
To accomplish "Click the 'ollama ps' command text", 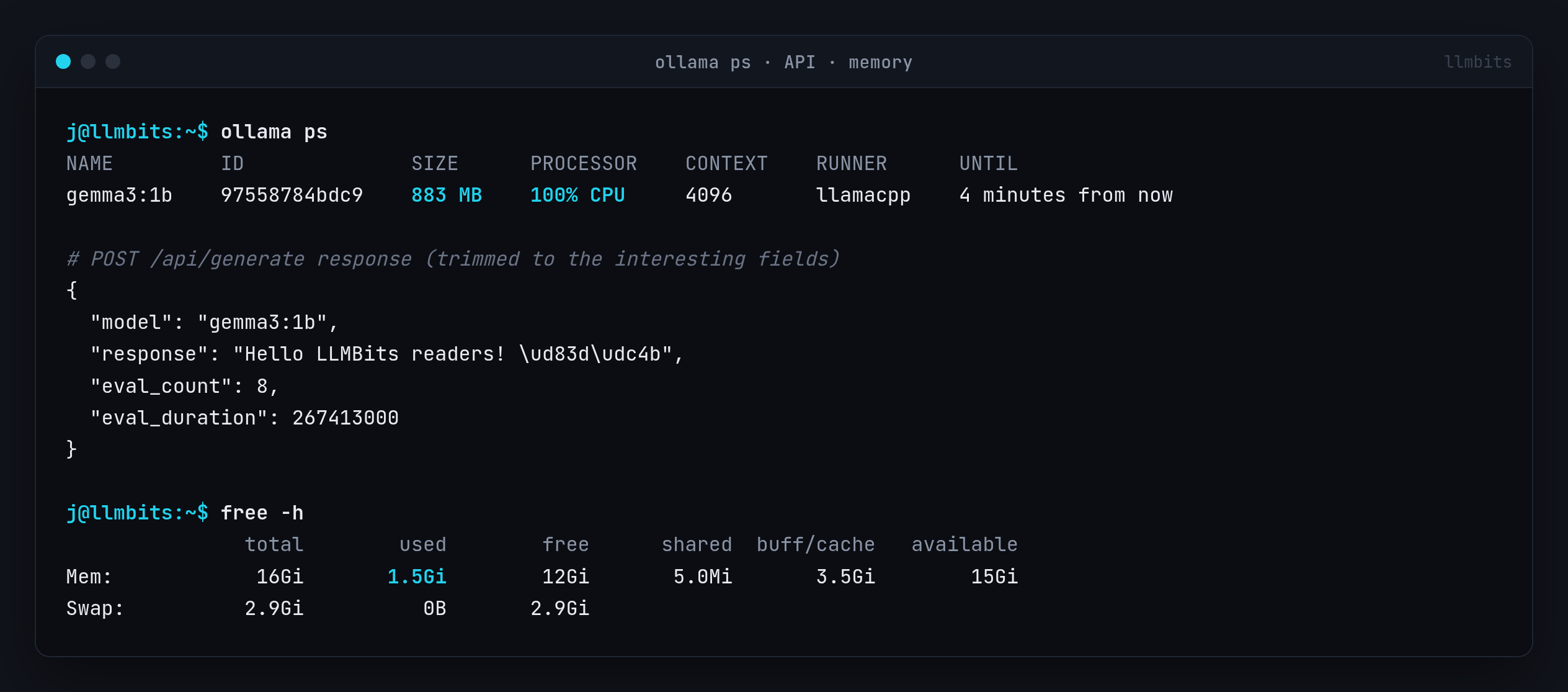I will (274, 132).
